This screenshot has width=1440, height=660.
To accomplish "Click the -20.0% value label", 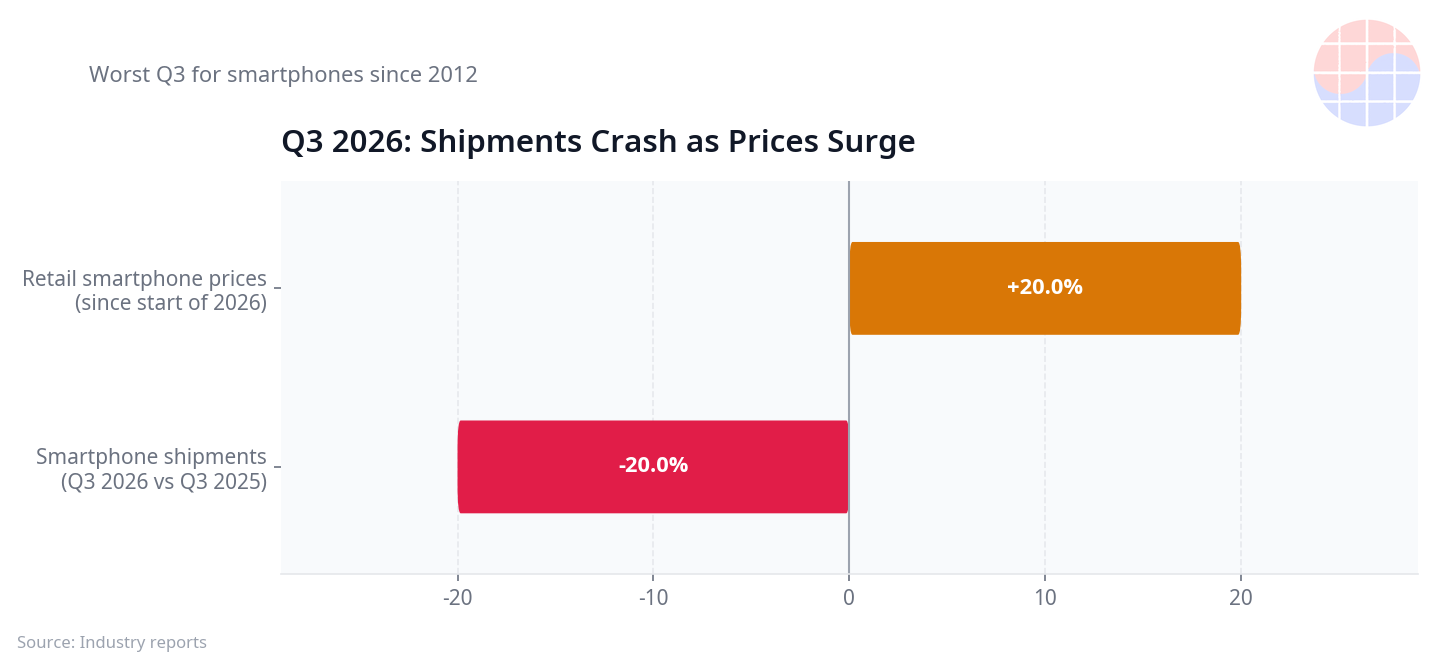I will [x=653, y=465].
